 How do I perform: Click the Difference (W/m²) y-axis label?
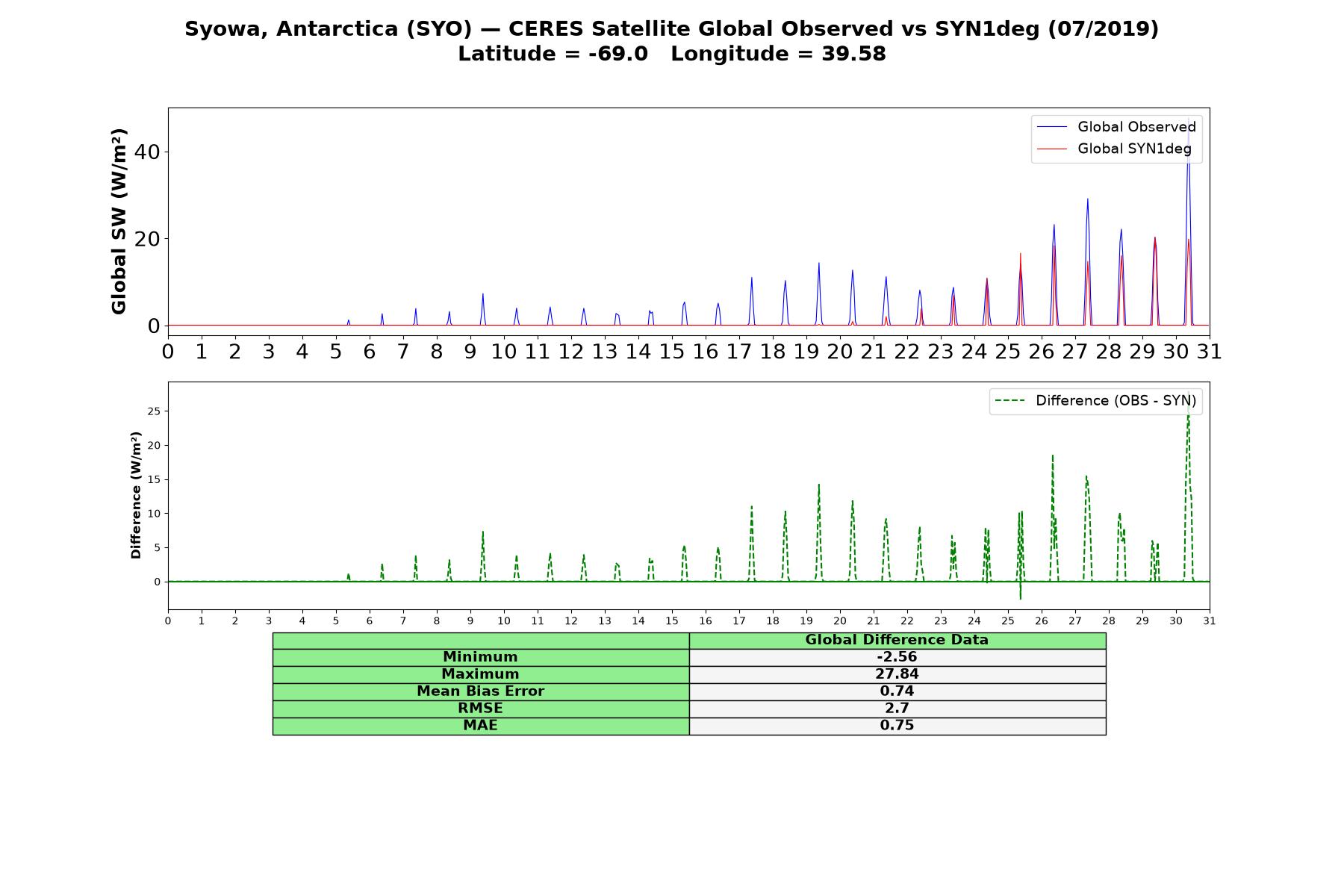[x=136, y=495]
